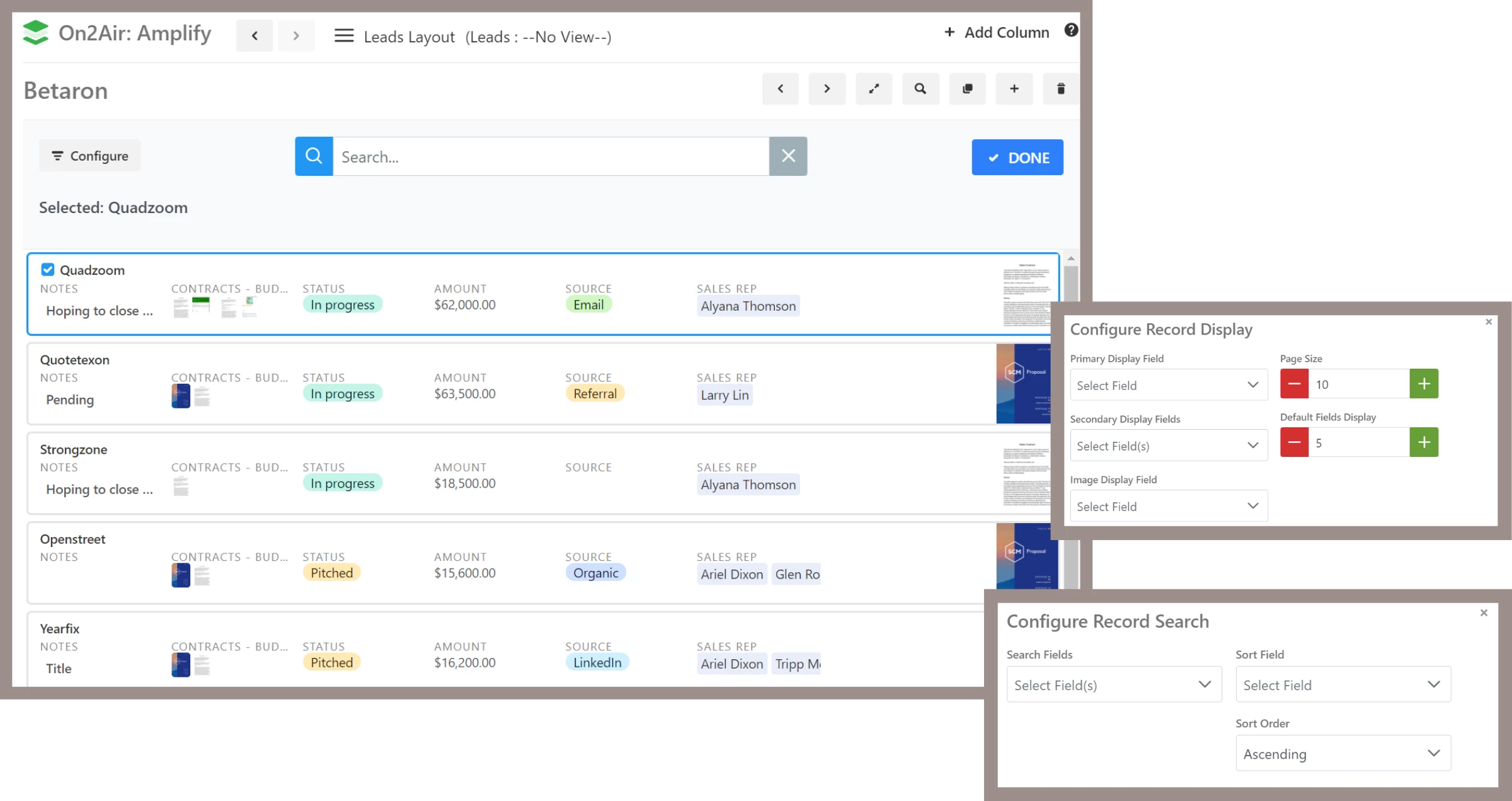Image resolution: width=1512 pixels, height=801 pixels.
Task: Open the Sort Order Ascending dropdown
Action: click(1343, 753)
